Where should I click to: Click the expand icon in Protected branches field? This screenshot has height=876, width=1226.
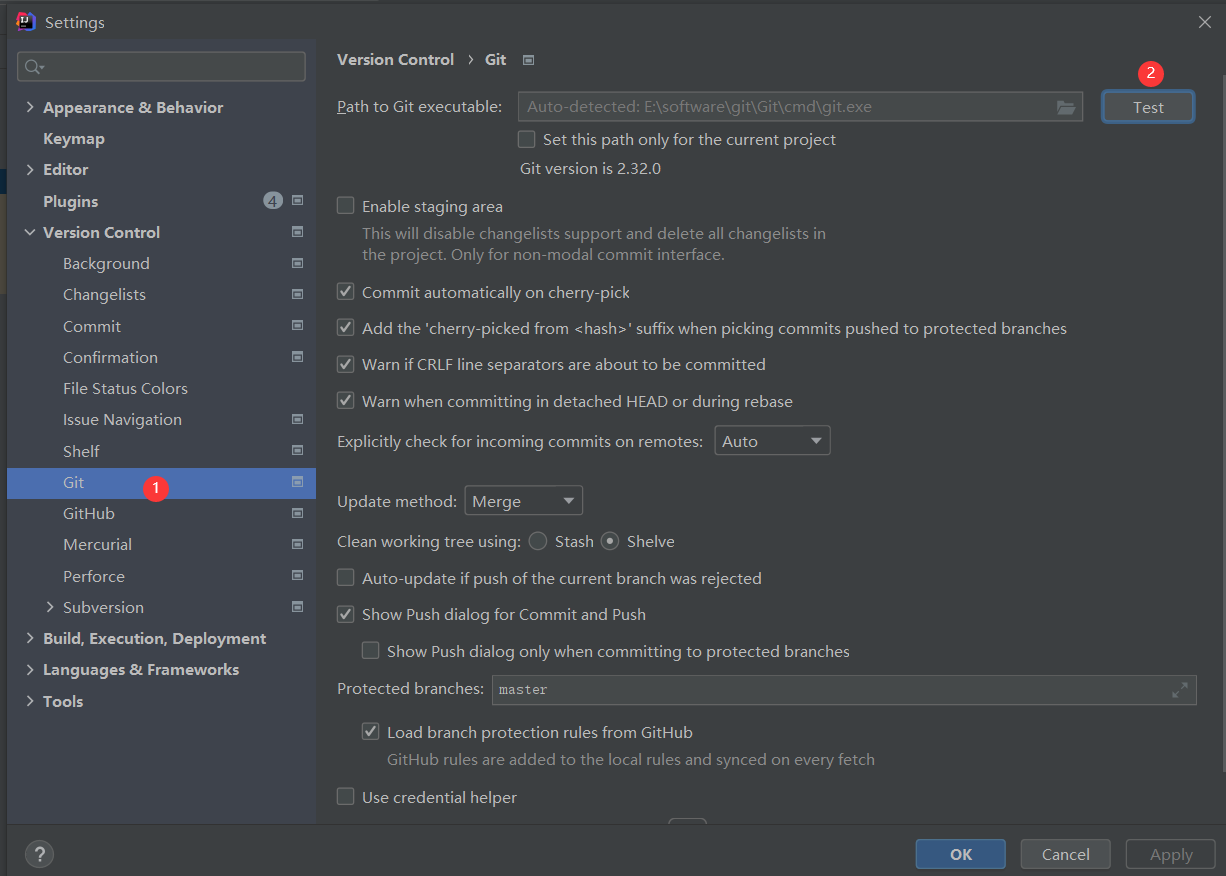pos(1180,690)
